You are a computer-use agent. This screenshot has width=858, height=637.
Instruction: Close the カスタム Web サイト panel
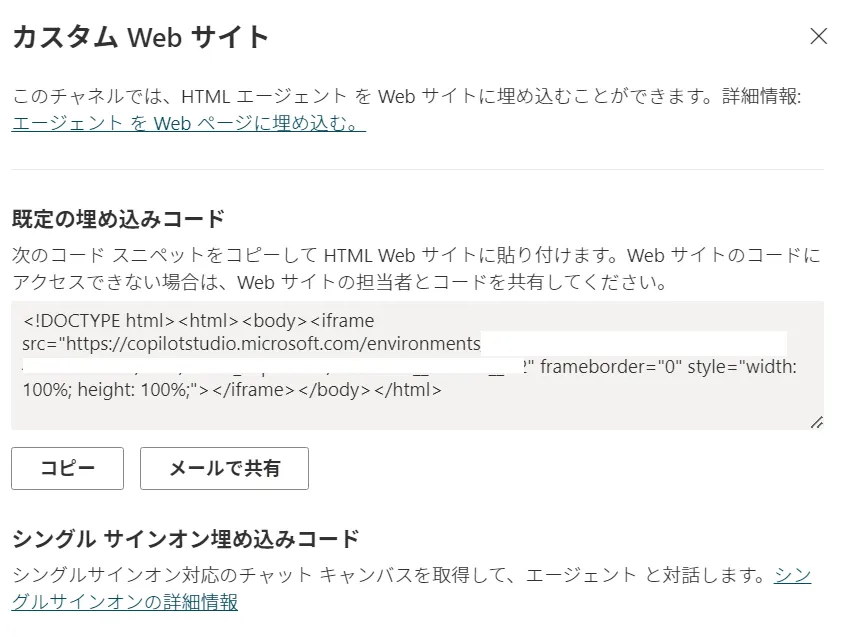coord(818,37)
